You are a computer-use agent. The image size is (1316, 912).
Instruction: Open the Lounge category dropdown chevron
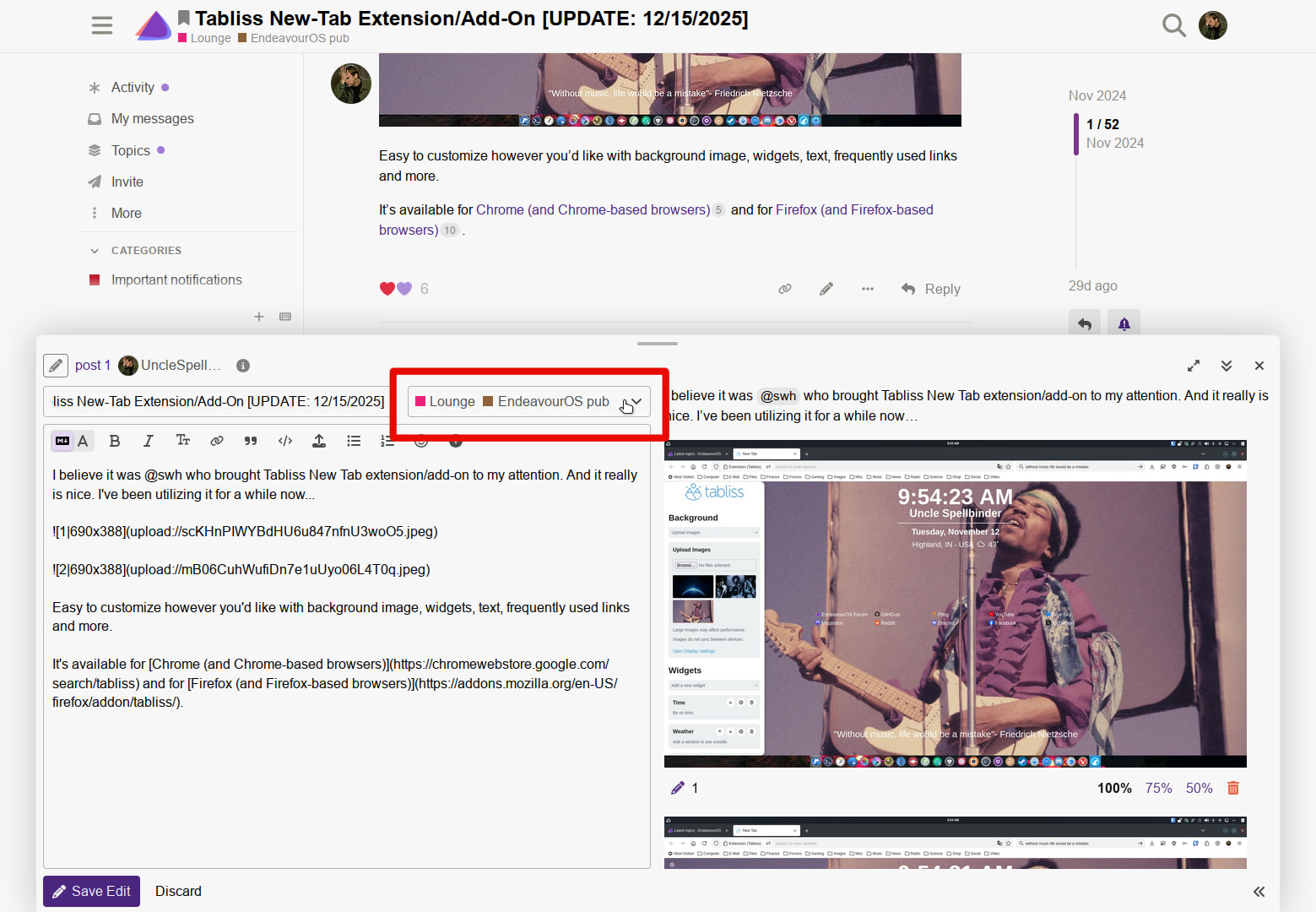tap(636, 402)
